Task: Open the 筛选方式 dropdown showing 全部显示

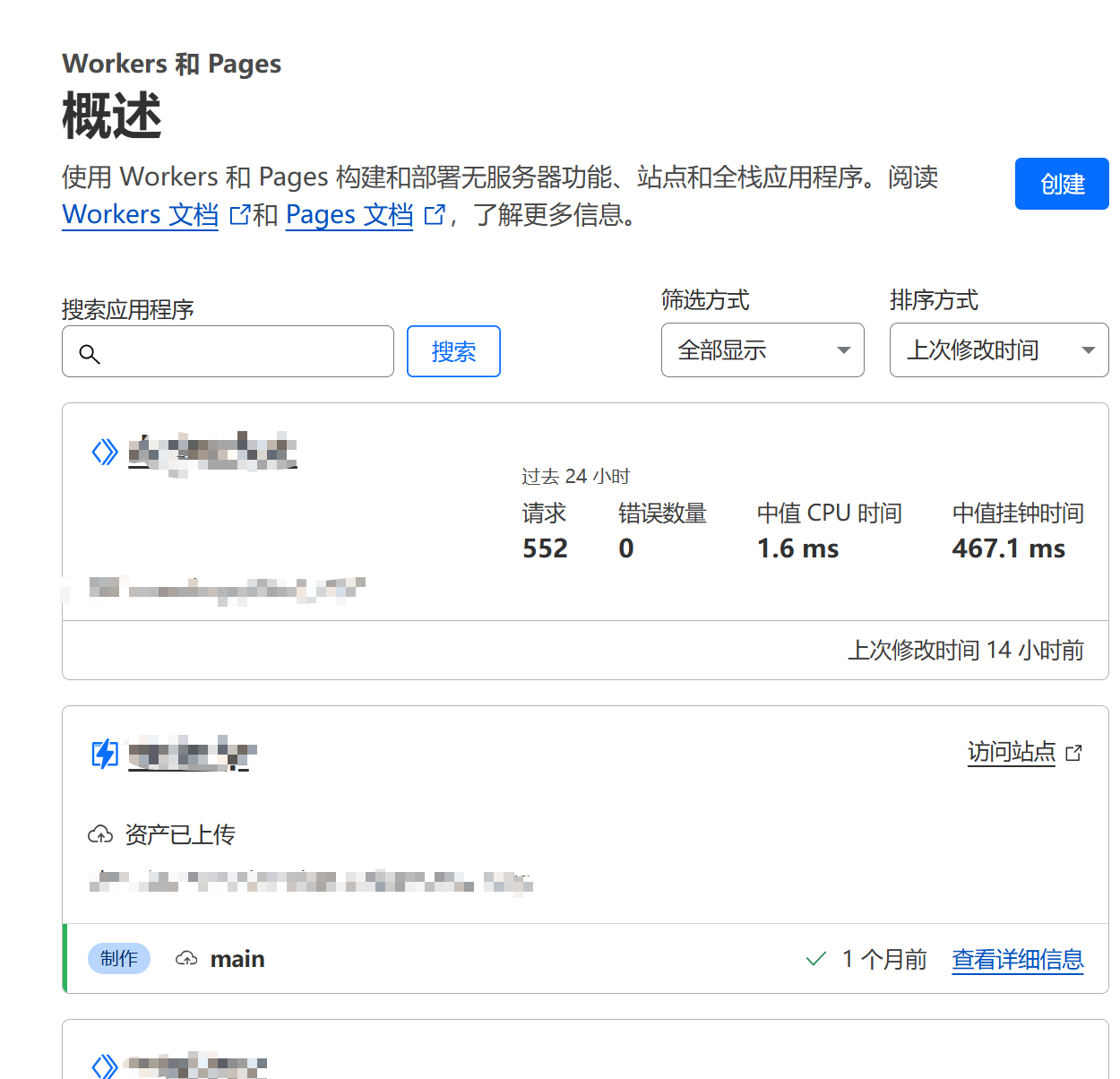Action: (x=762, y=350)
